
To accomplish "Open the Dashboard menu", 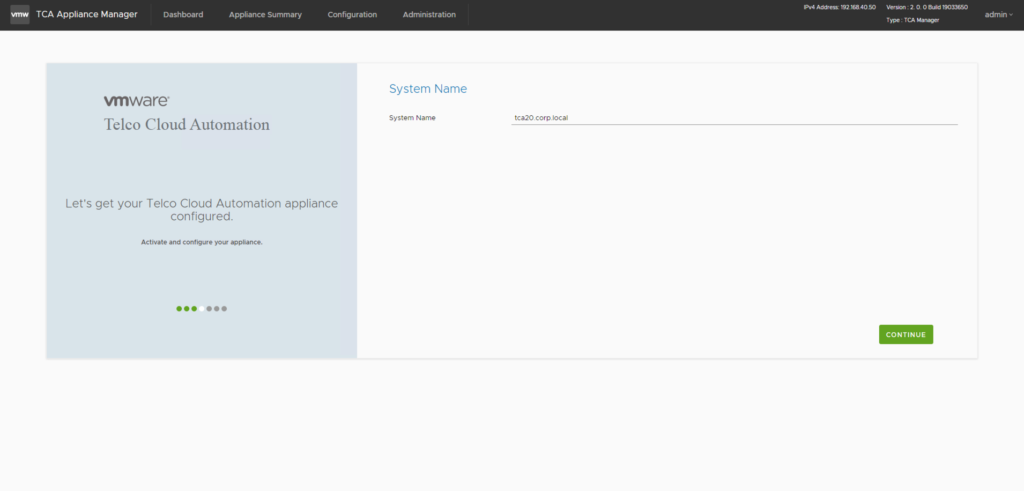I will pos(183,14).
